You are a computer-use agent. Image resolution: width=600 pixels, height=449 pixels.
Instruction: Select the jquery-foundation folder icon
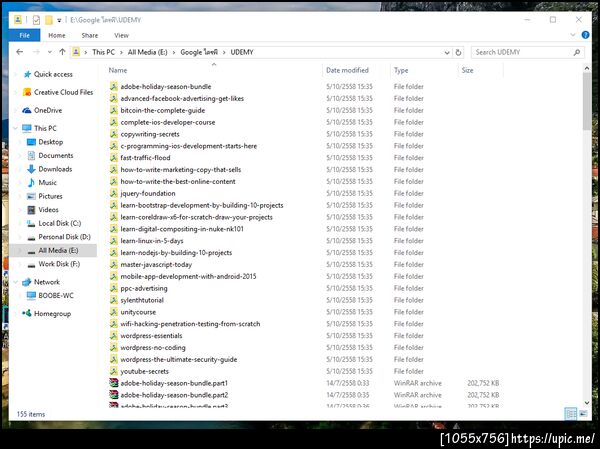pos(114,193)
